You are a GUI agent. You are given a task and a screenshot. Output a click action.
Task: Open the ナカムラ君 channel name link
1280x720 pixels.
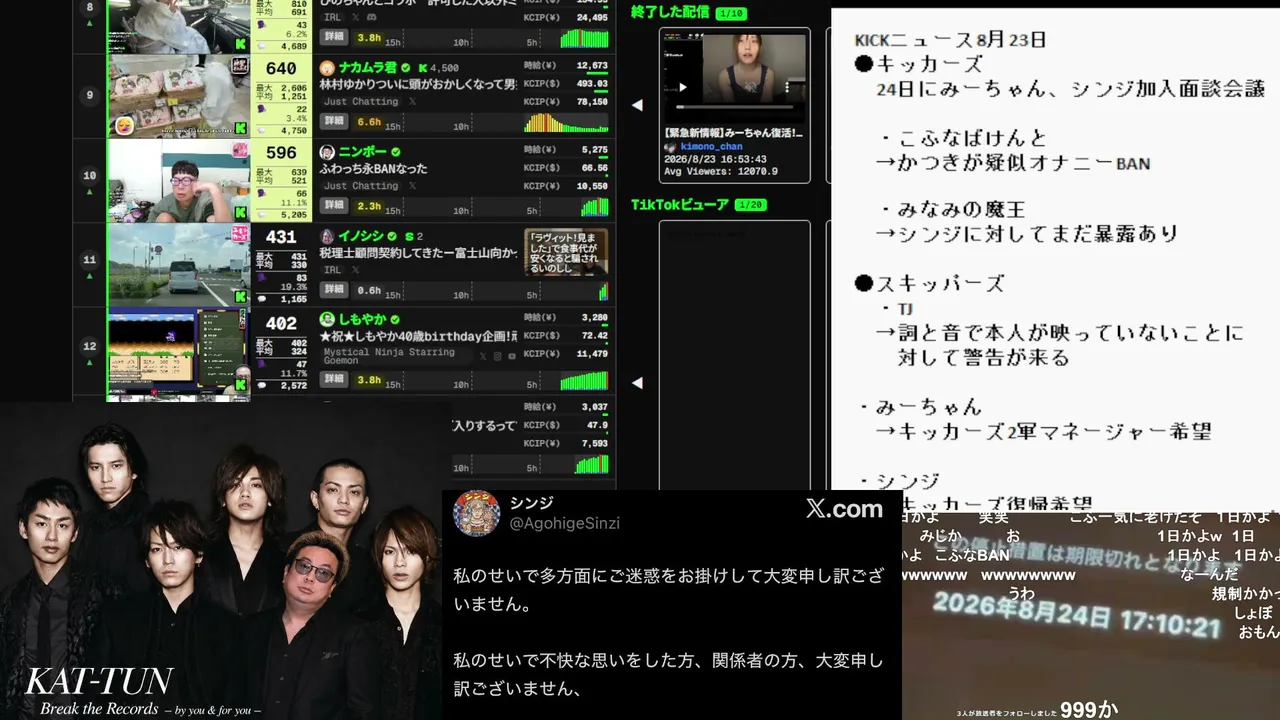tap(368, 68)
